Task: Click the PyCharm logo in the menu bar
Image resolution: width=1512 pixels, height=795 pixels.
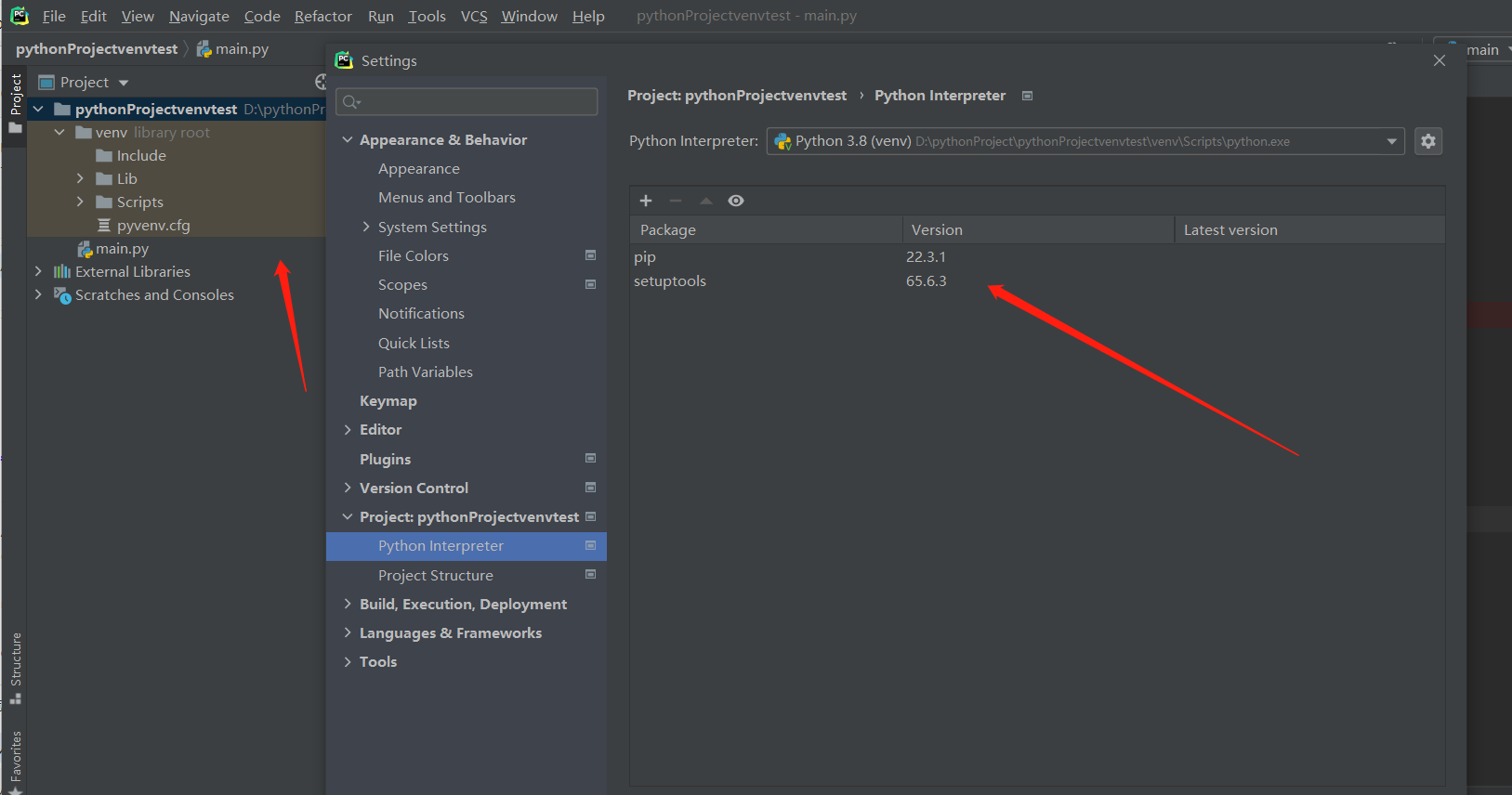Action: [x=20, y=16]
